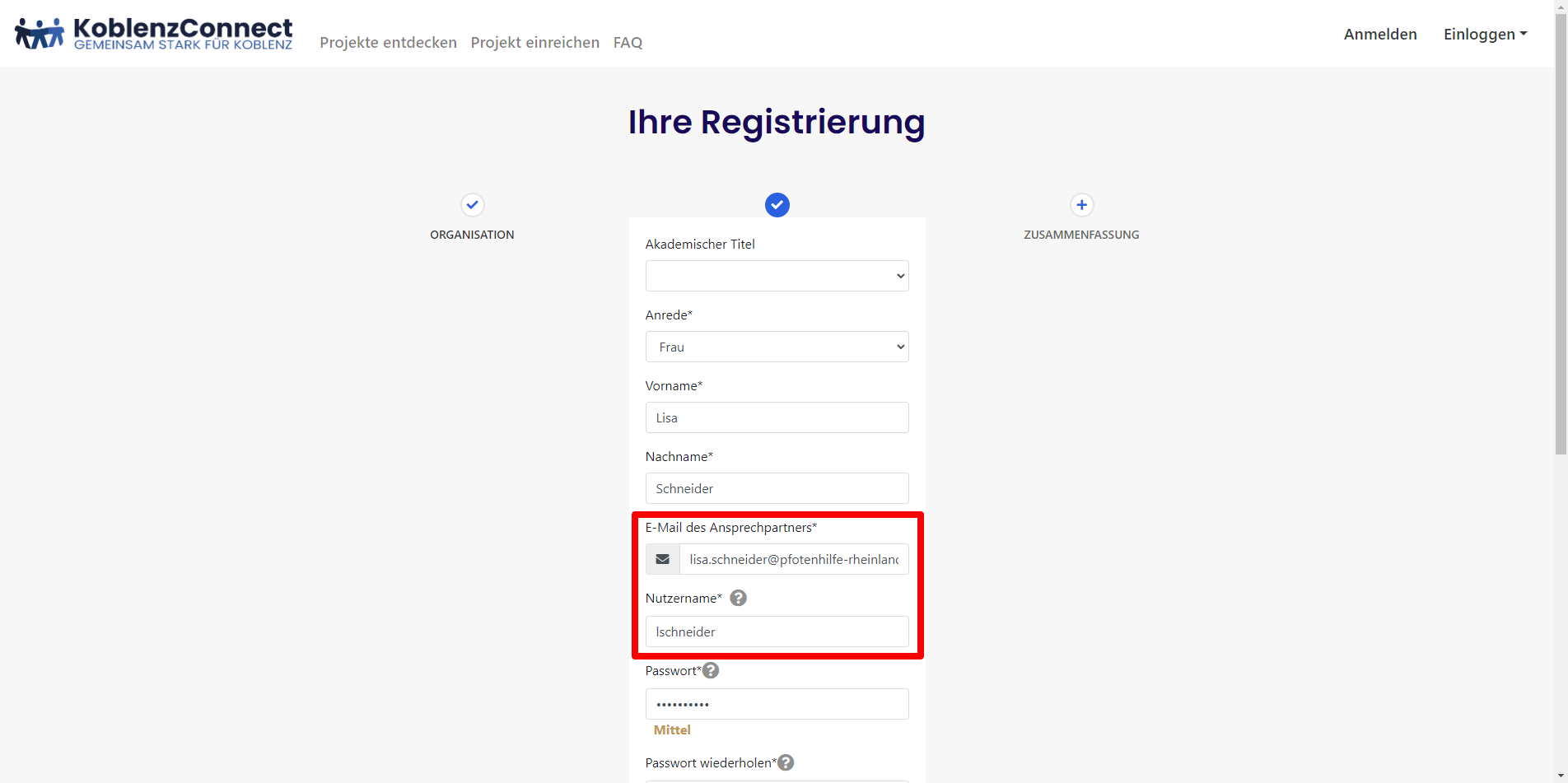Click the KoblenzConnect logo

point(154,34)
